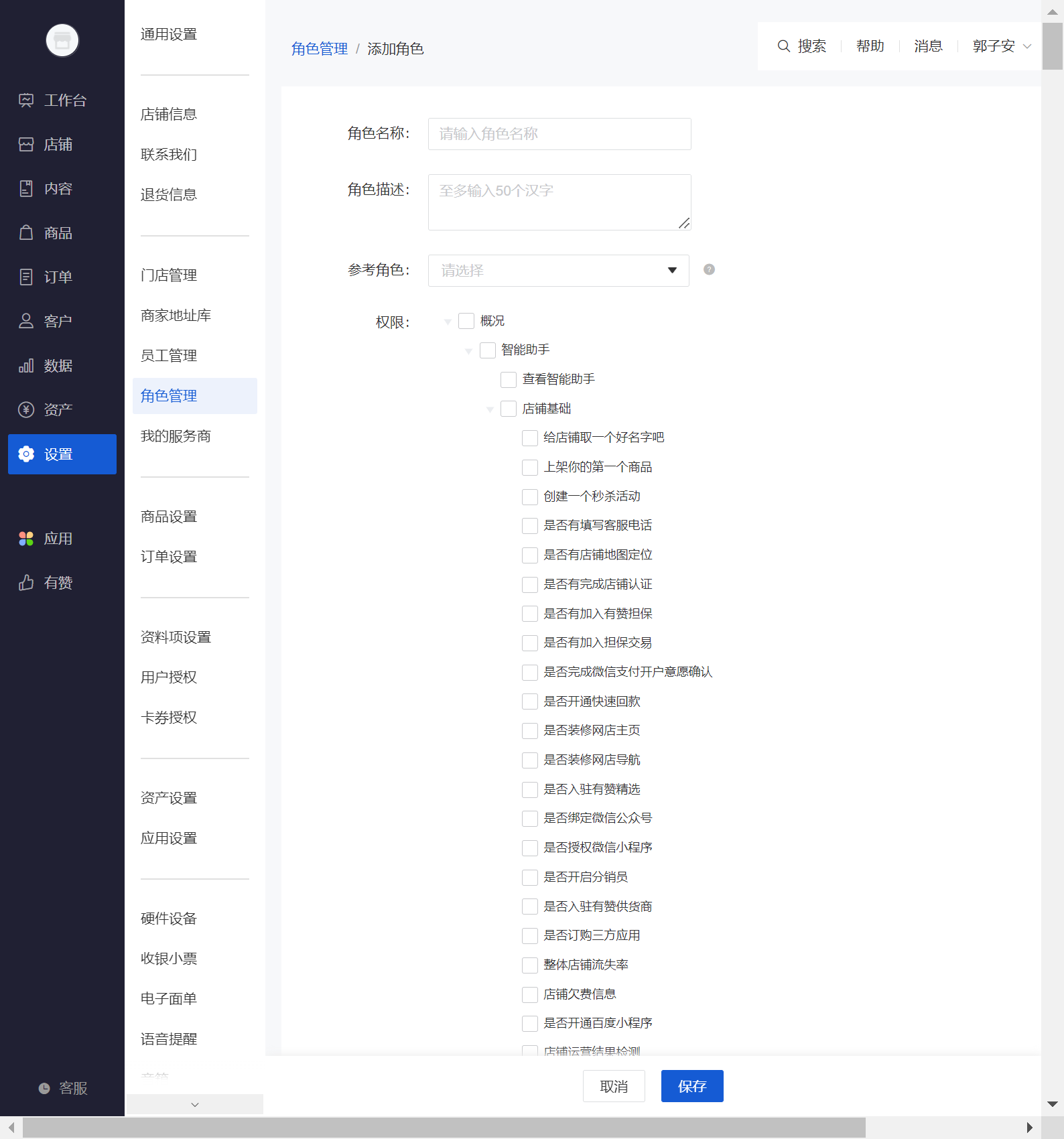Click the textarea resize handle corner

click(x=684, y=223)
